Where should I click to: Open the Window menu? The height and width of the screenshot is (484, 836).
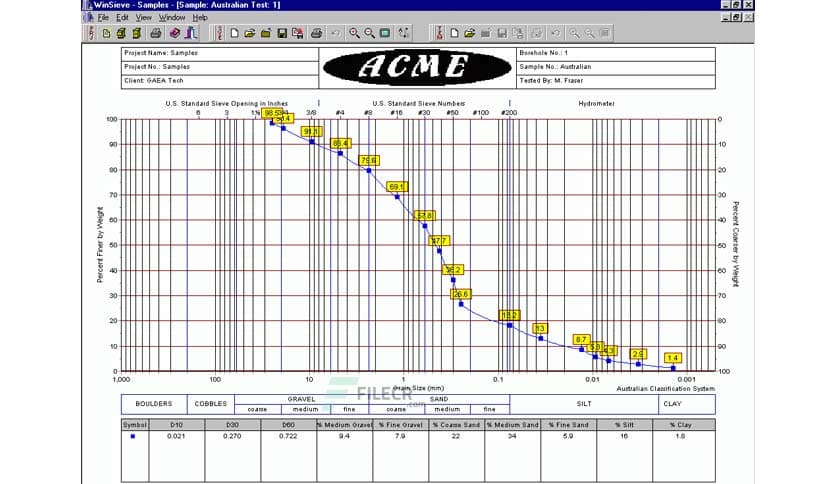pos(172,17)
